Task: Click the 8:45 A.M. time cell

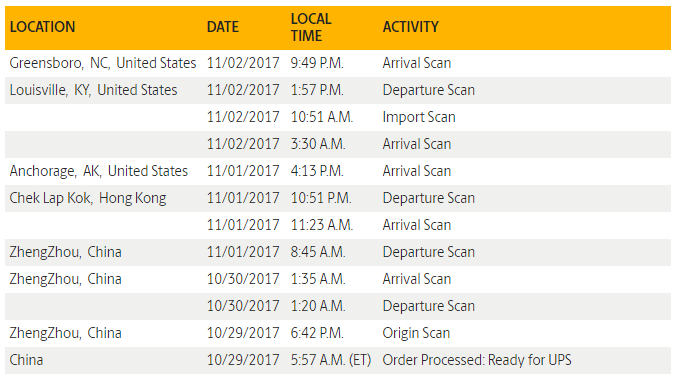Action: [318, 252]
